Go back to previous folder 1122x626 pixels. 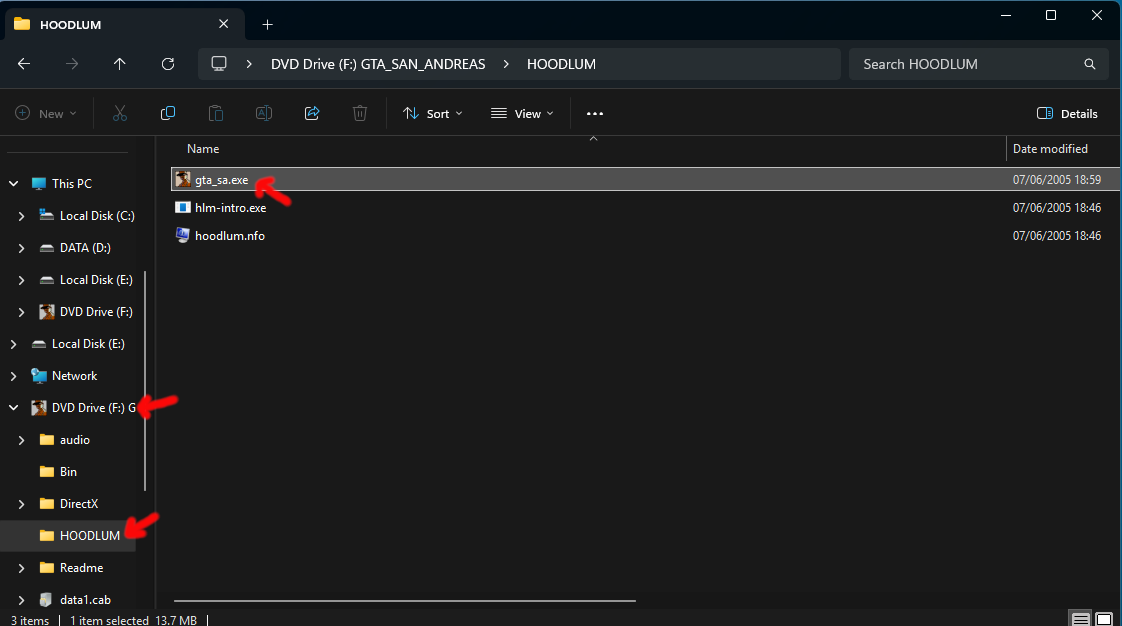click(x=24, y=64)
